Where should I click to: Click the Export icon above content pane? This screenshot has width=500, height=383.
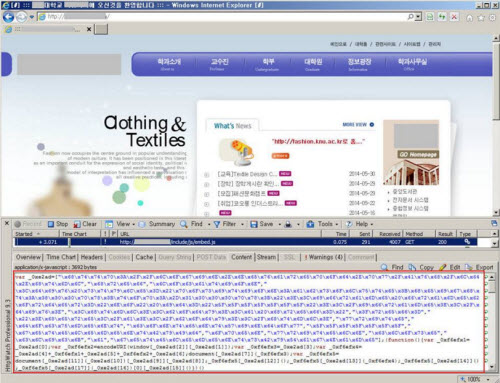coord(469,267)
